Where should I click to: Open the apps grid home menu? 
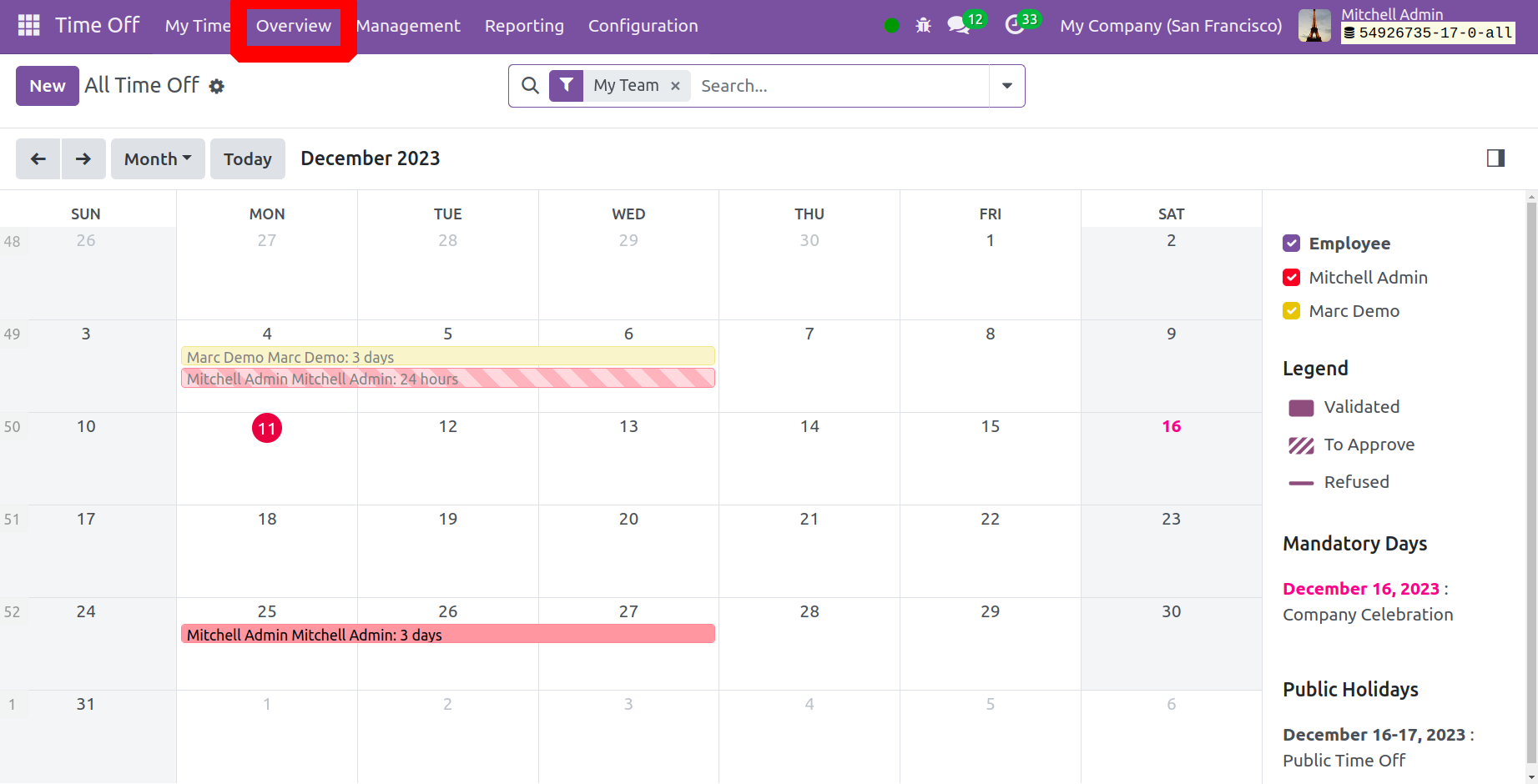[29, 26]
